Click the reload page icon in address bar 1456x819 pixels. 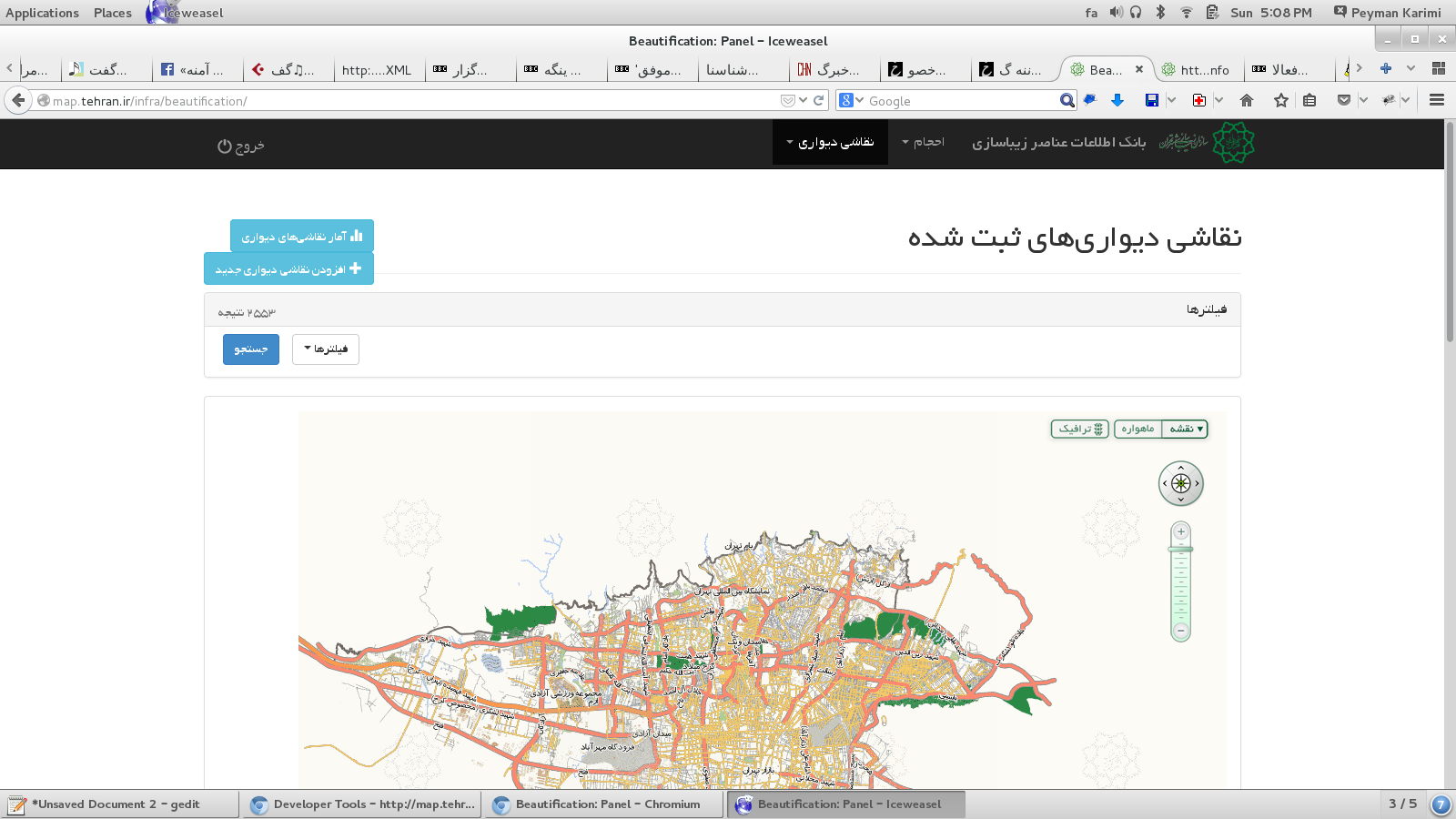pos(819,101)
